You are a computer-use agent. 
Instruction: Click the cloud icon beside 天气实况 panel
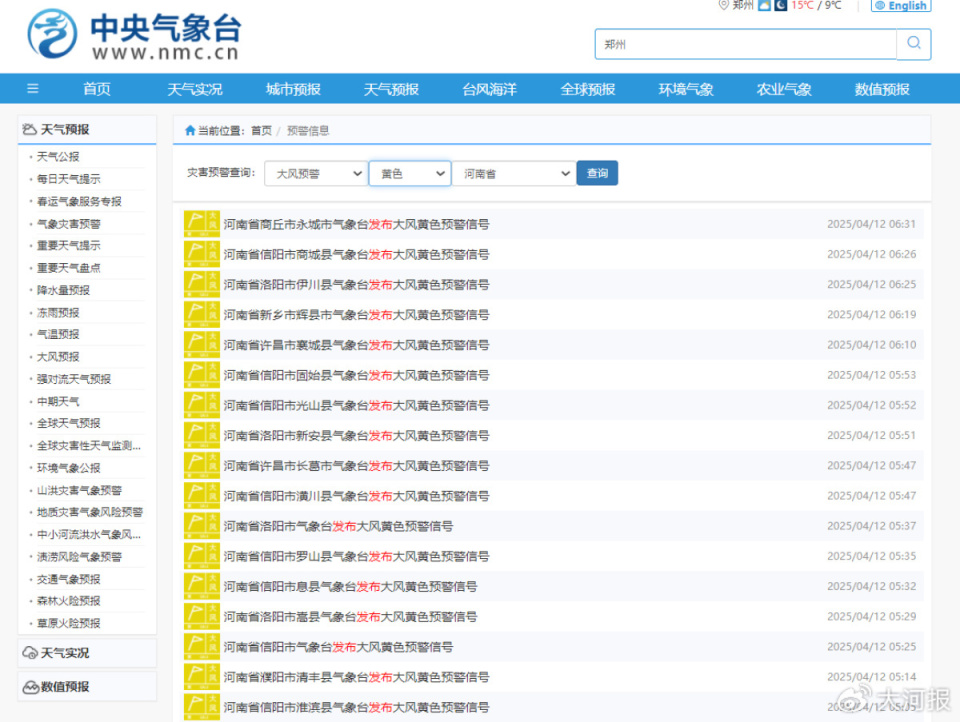coord(30,653)
